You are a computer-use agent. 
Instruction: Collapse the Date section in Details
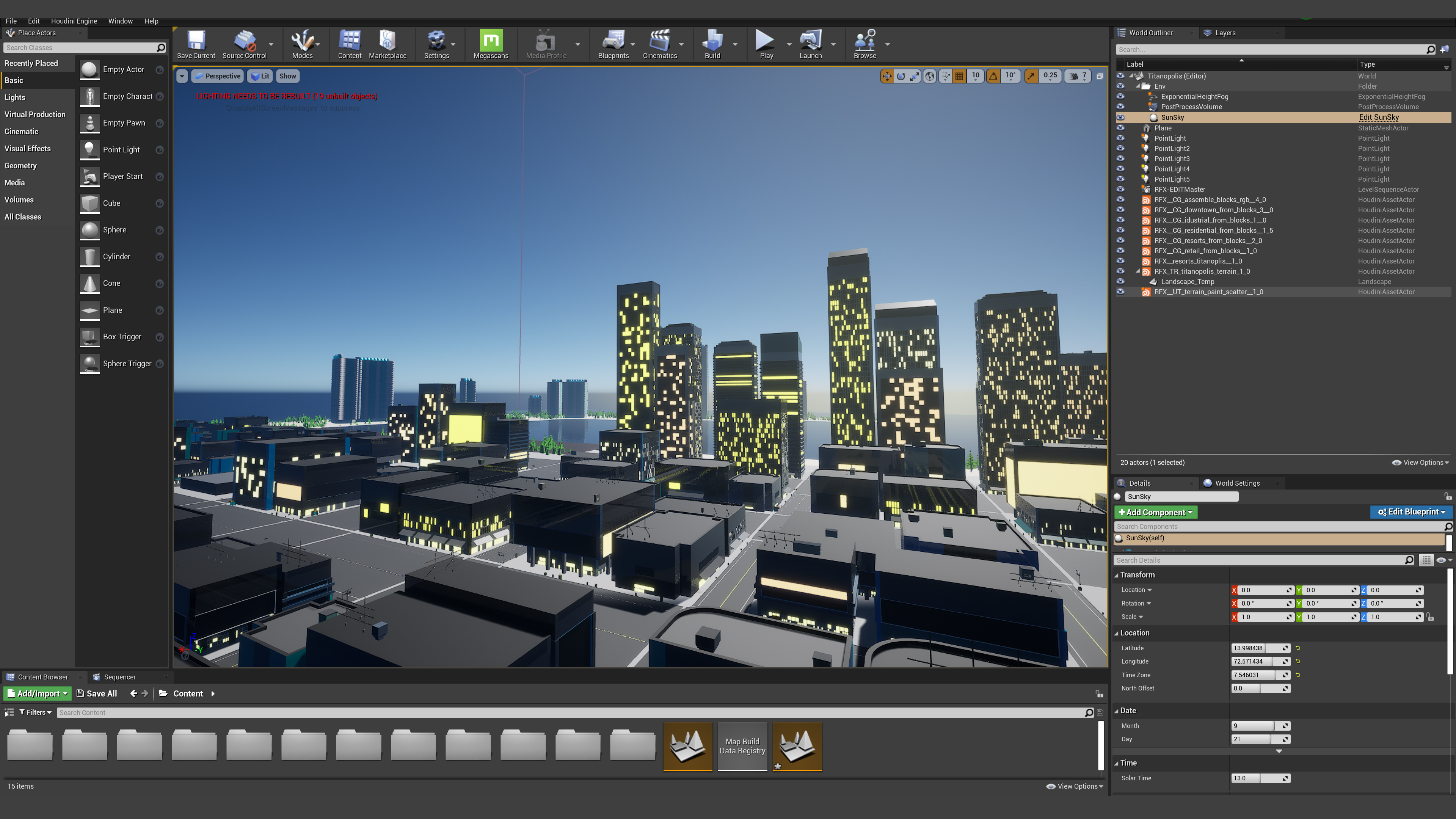coord(1117,711)
